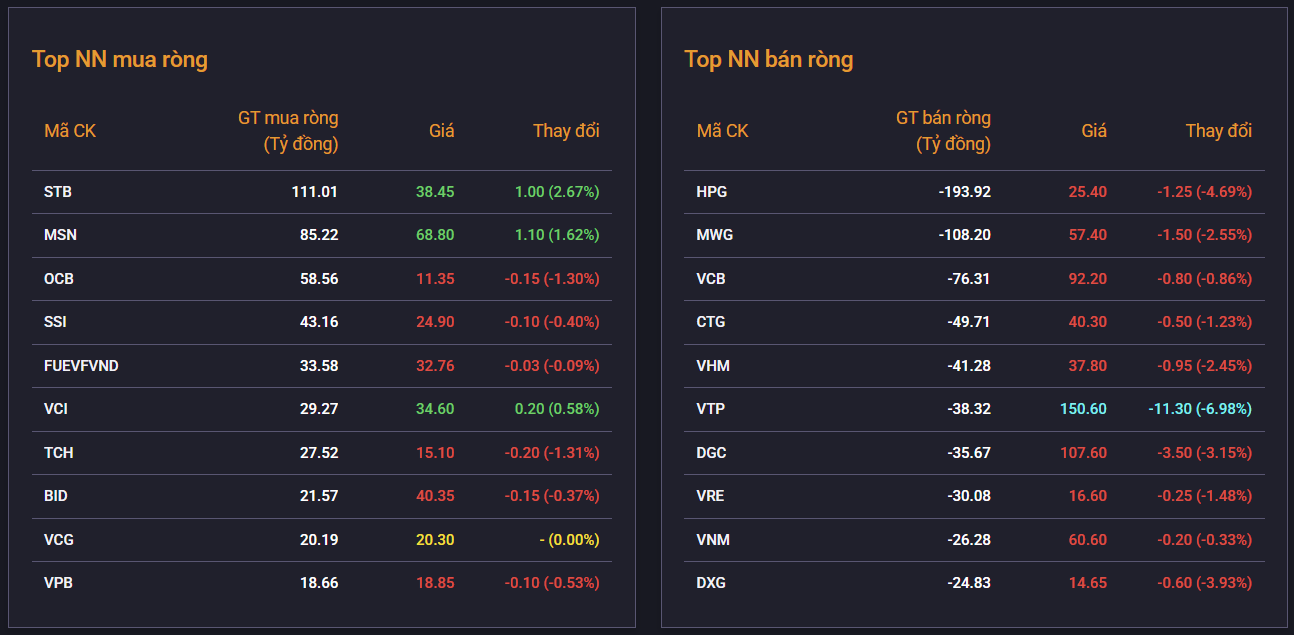1294x635 pixels.
Task: Select DXG price 14.65
Action: pos(1088,583)
